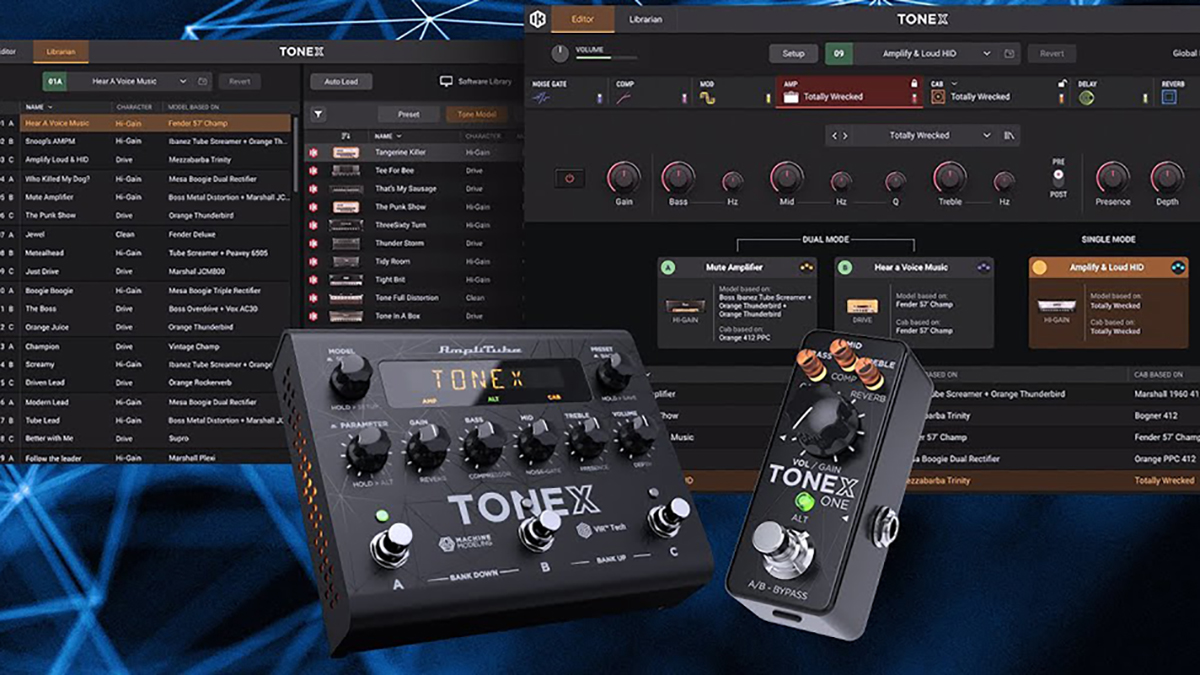This screenshot has height=675, width=1200.
Task: Toggle the NOISE GATE on/off indicator
Action: click(x=600, y=98)
